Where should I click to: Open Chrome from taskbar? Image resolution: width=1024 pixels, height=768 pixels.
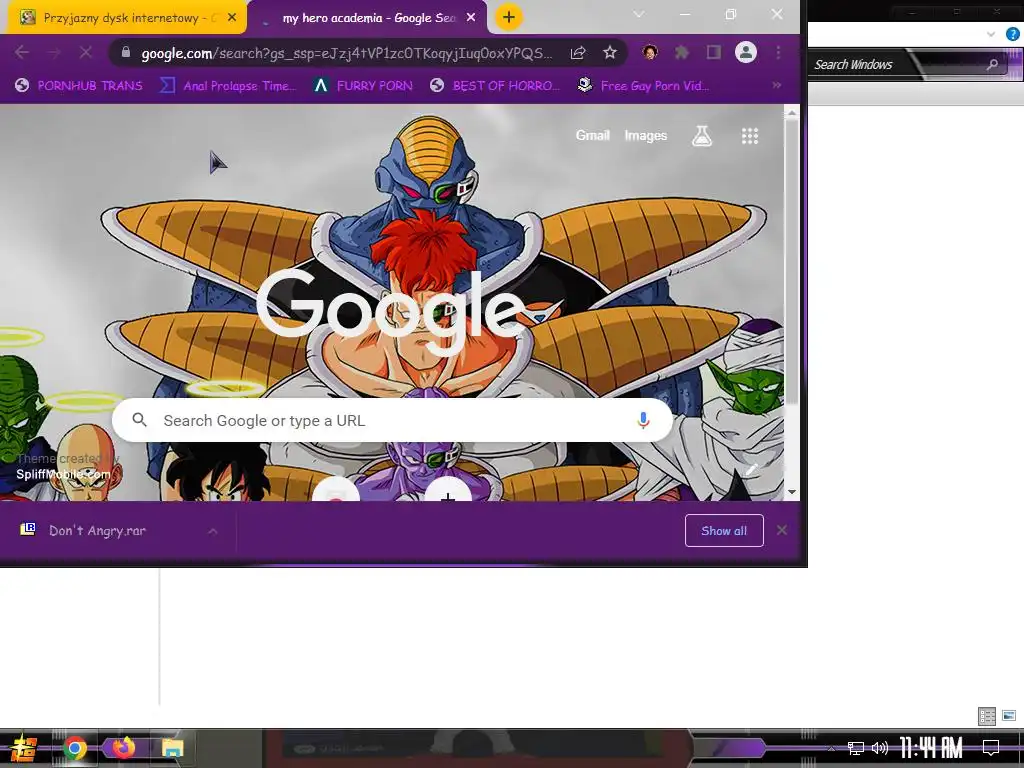74,748
